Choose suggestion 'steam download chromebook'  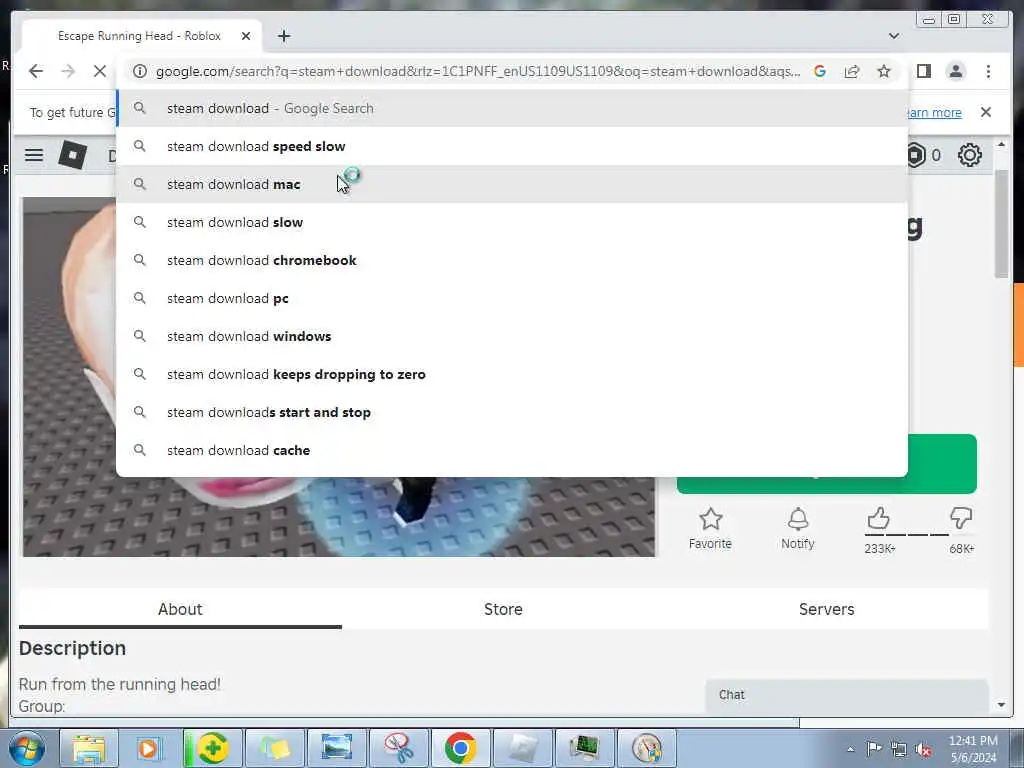coord(512,260)
